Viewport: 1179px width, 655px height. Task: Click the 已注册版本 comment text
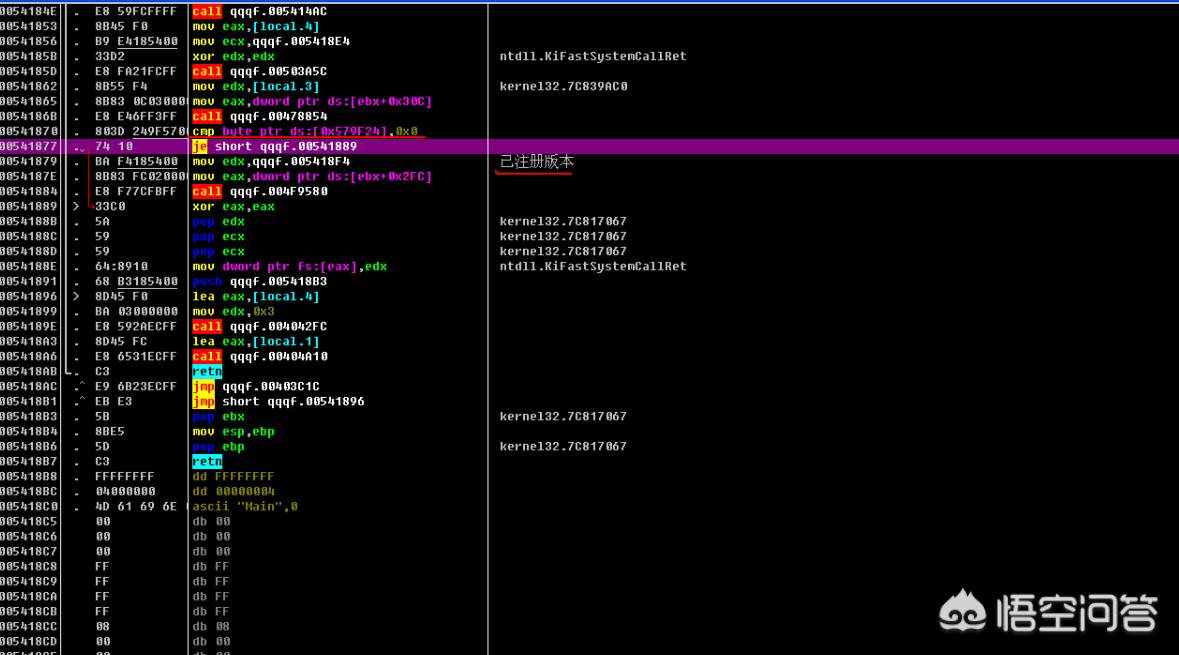[x=537, y=162]
